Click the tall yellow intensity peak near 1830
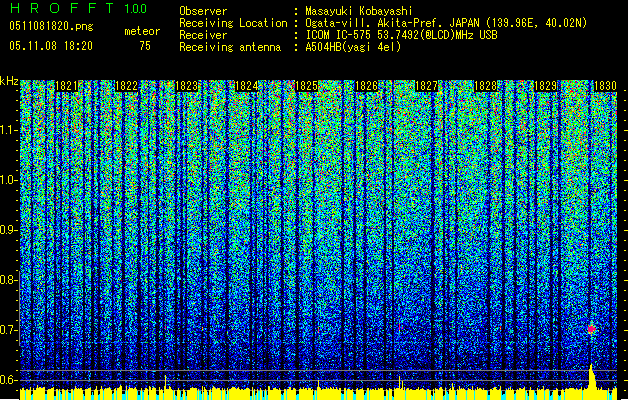 click(x=591, y=378)
